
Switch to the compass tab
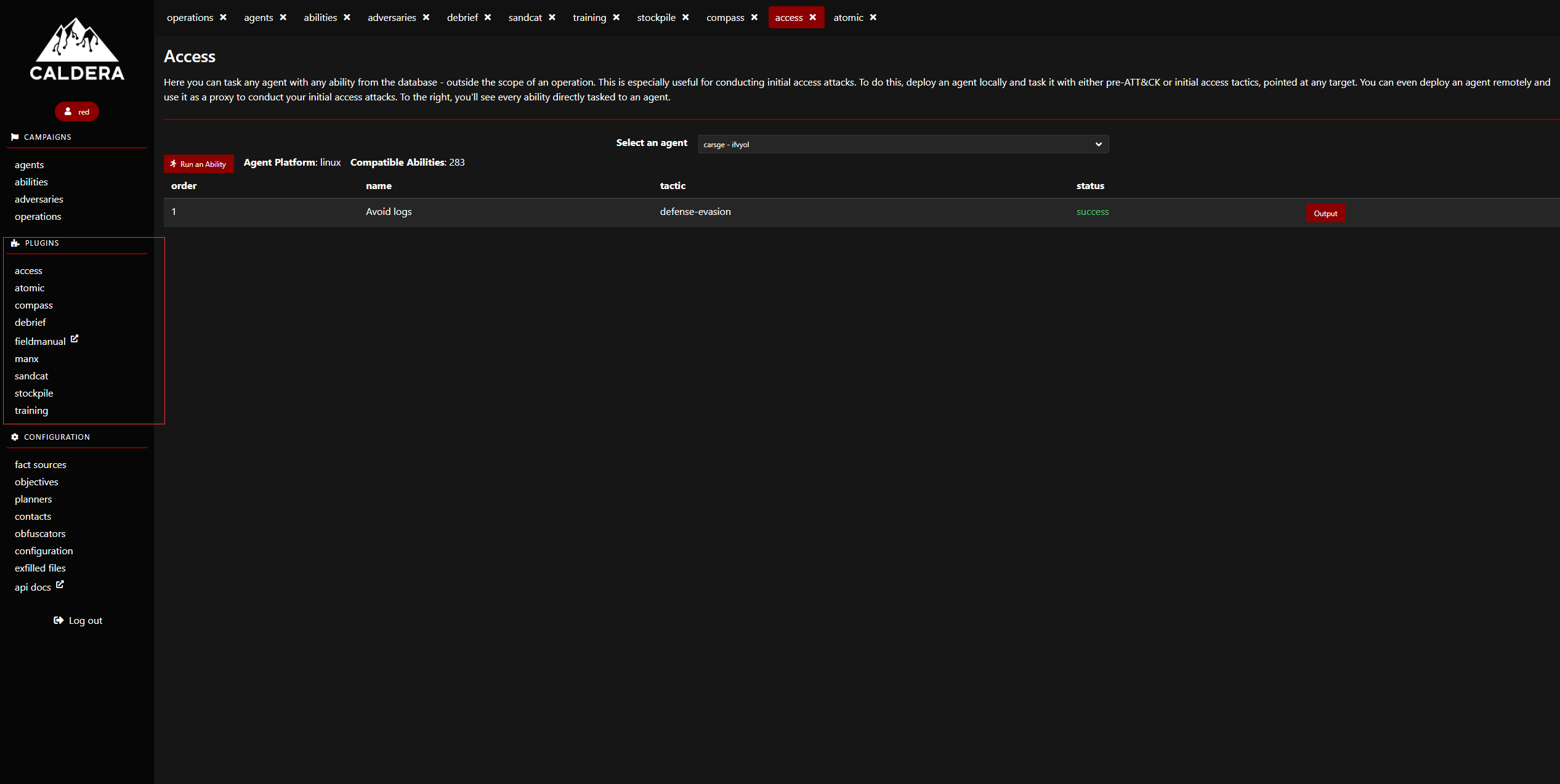point(725,17)
